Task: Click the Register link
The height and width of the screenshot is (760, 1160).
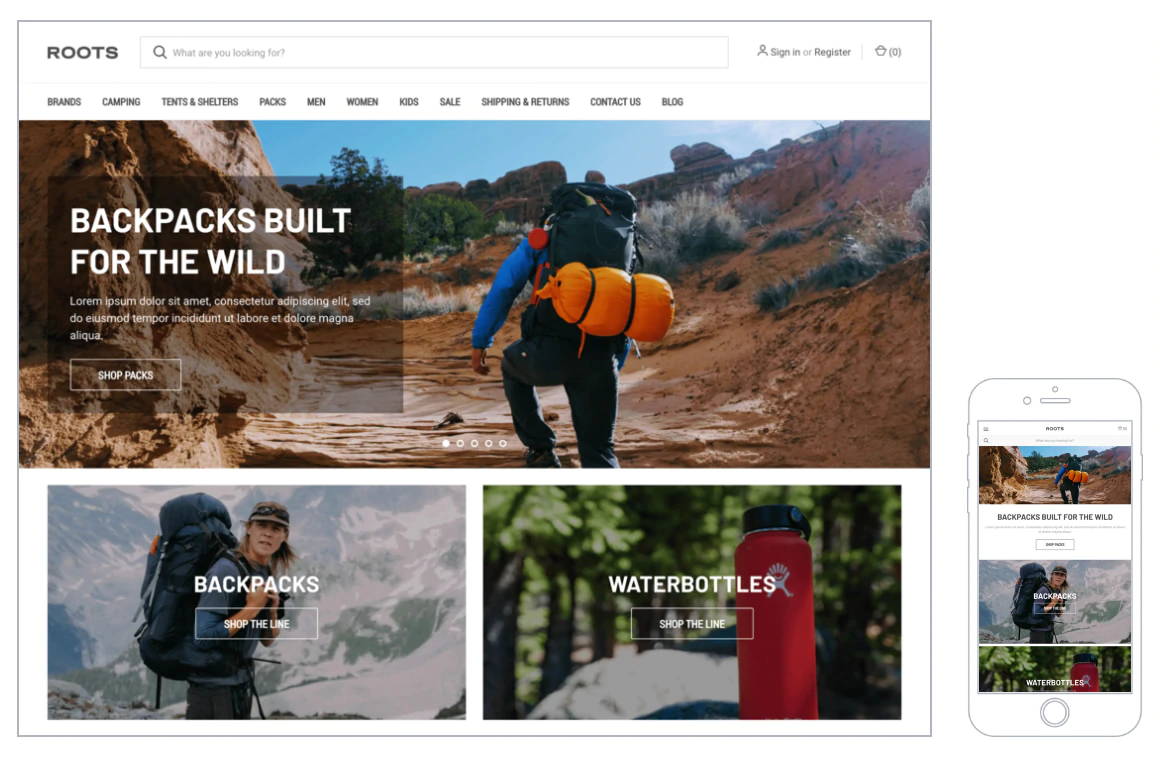Action: [x=832, y=53]
